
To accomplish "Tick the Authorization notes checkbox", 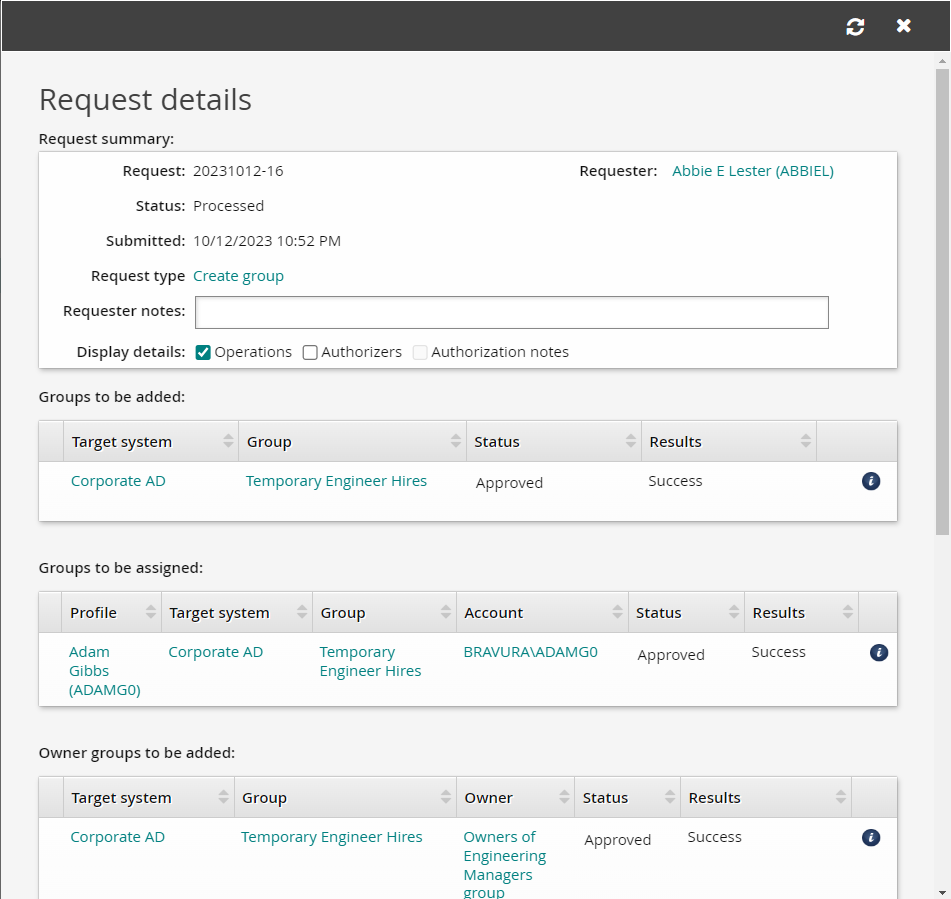I will tap(420, 353).
